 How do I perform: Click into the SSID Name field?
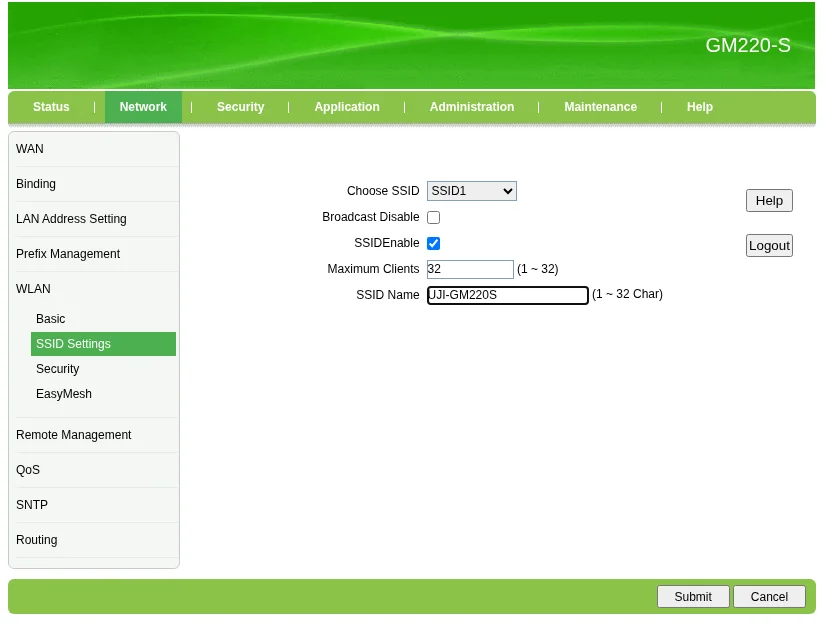tap(508, 295)
